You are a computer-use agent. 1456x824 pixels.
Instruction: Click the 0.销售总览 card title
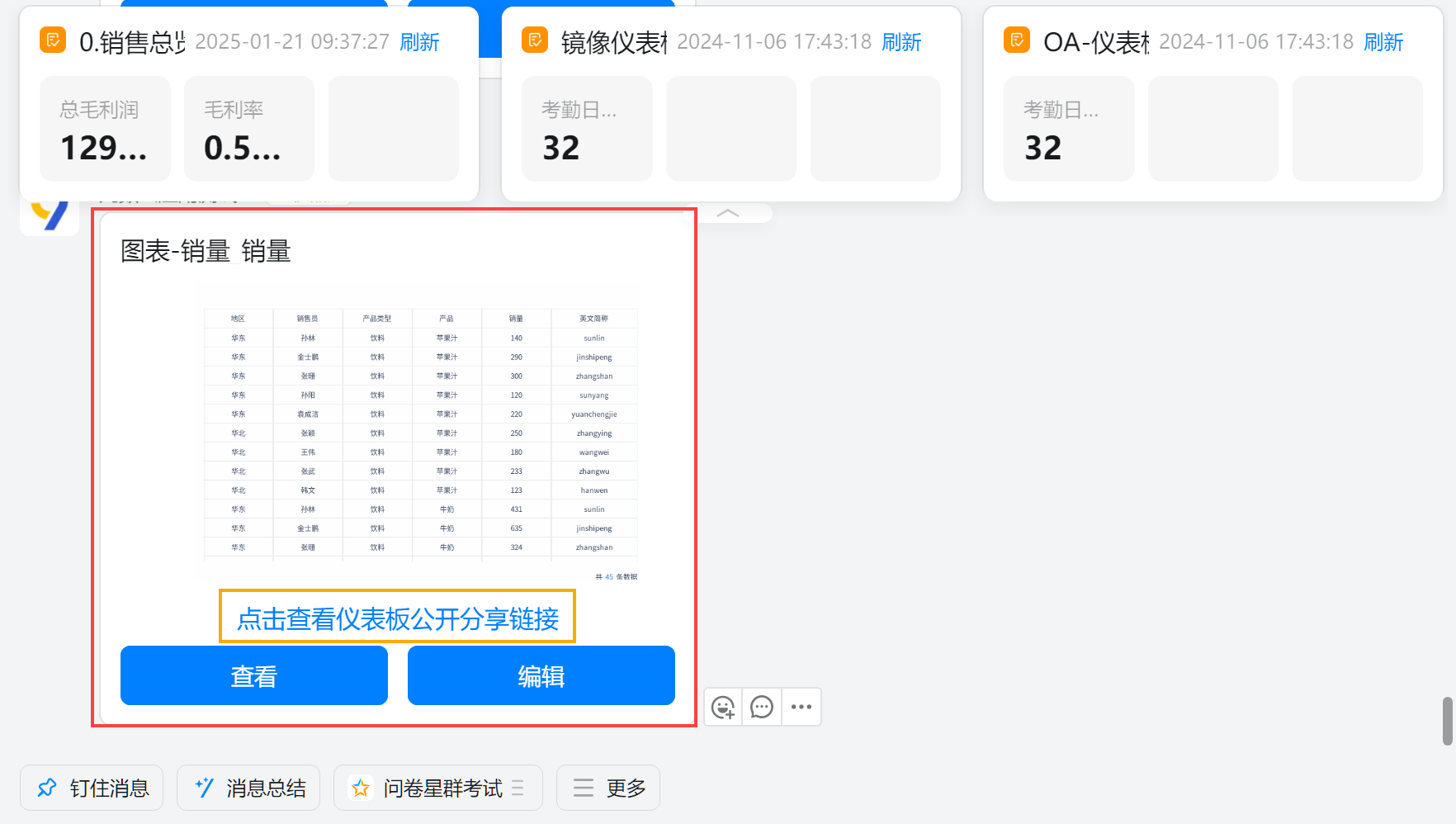click(132, 42)
